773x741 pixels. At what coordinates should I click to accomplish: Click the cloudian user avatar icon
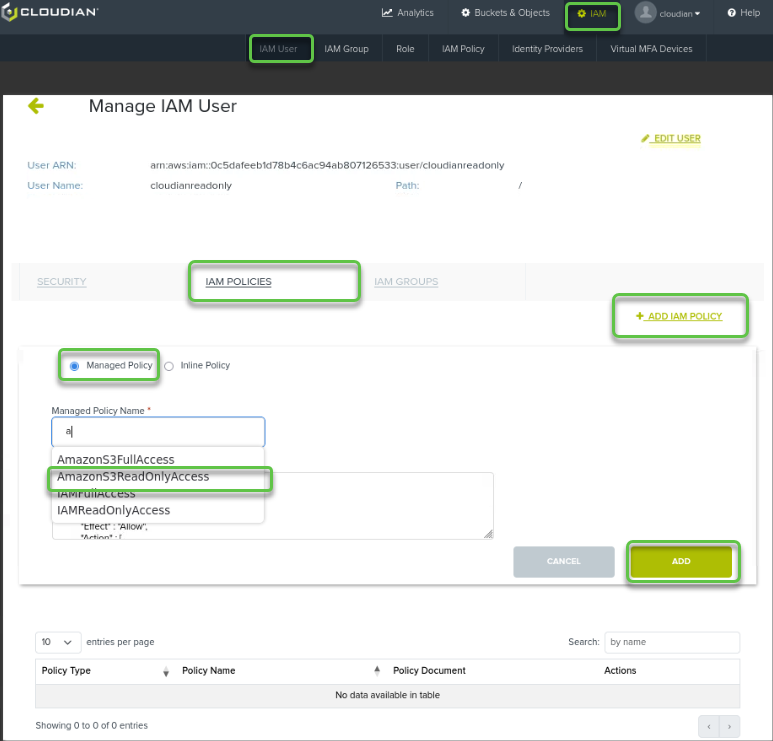(645, 12)
